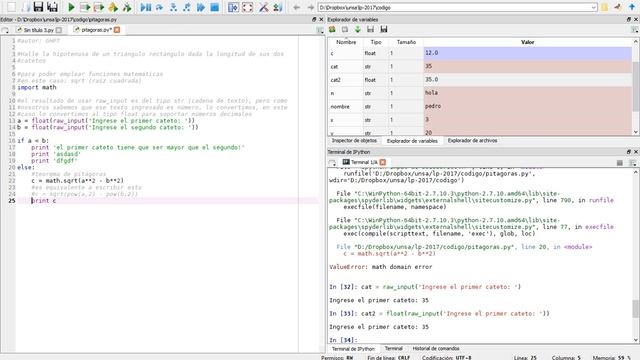Stop the debugging session
Viewport: 640px width, 360px height.
[x=215, y=7]
